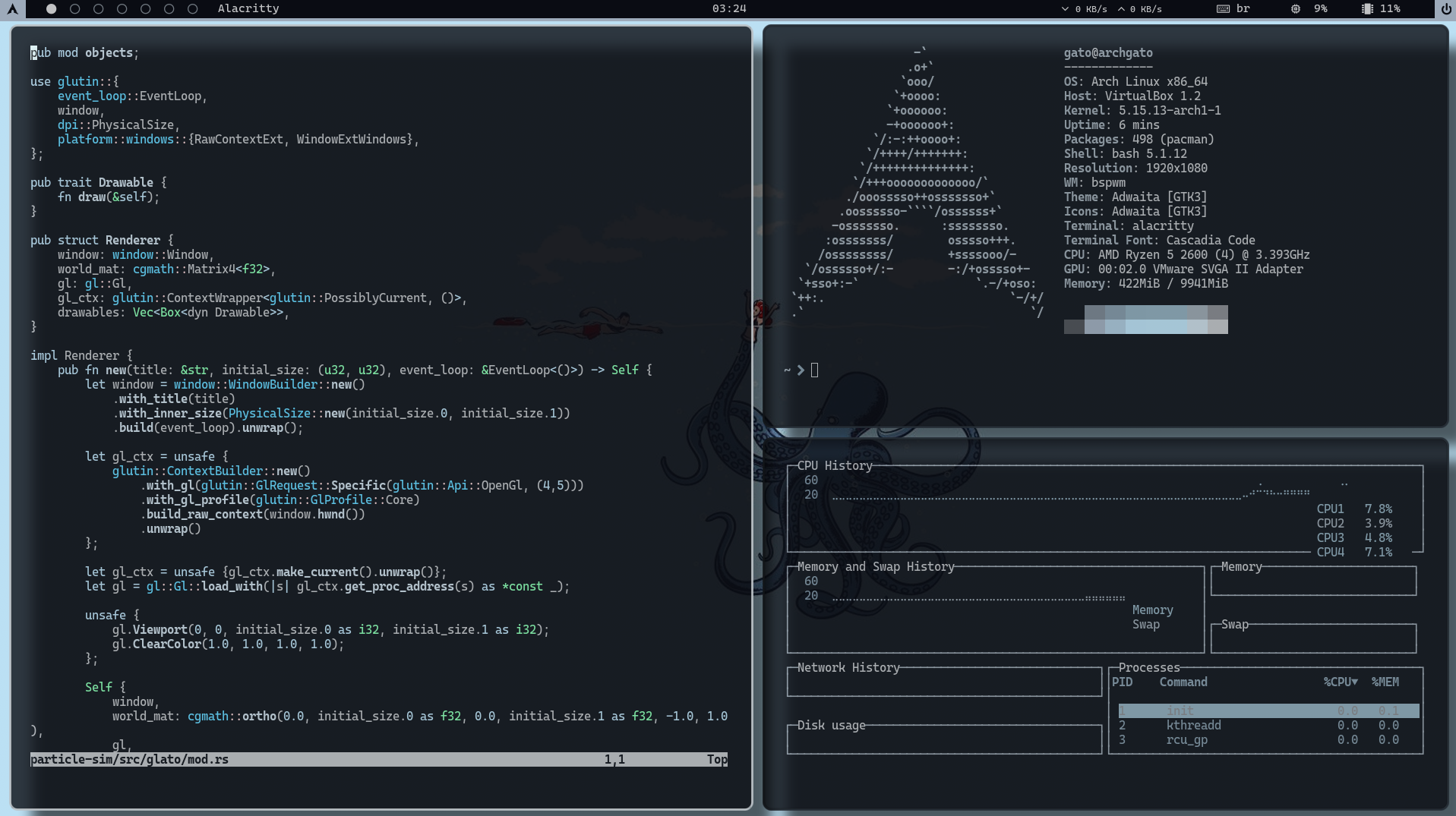
Task: Click 'pub struct Renderer {' line in vim
Action: click(102, 240)
